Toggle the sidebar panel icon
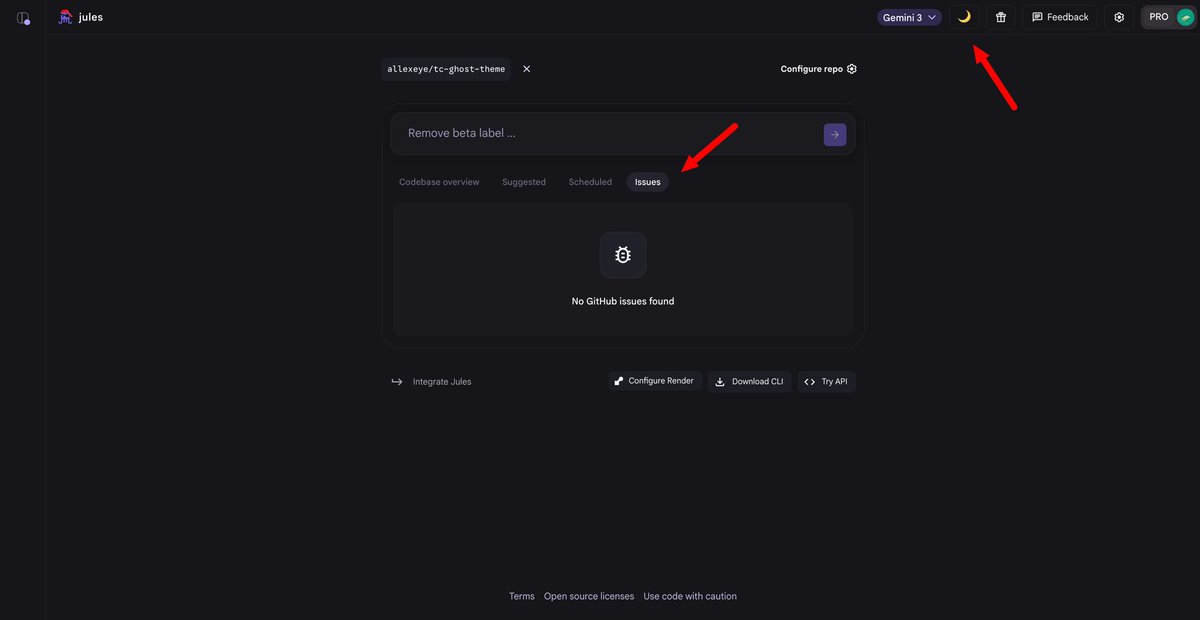 coord(23,17)
